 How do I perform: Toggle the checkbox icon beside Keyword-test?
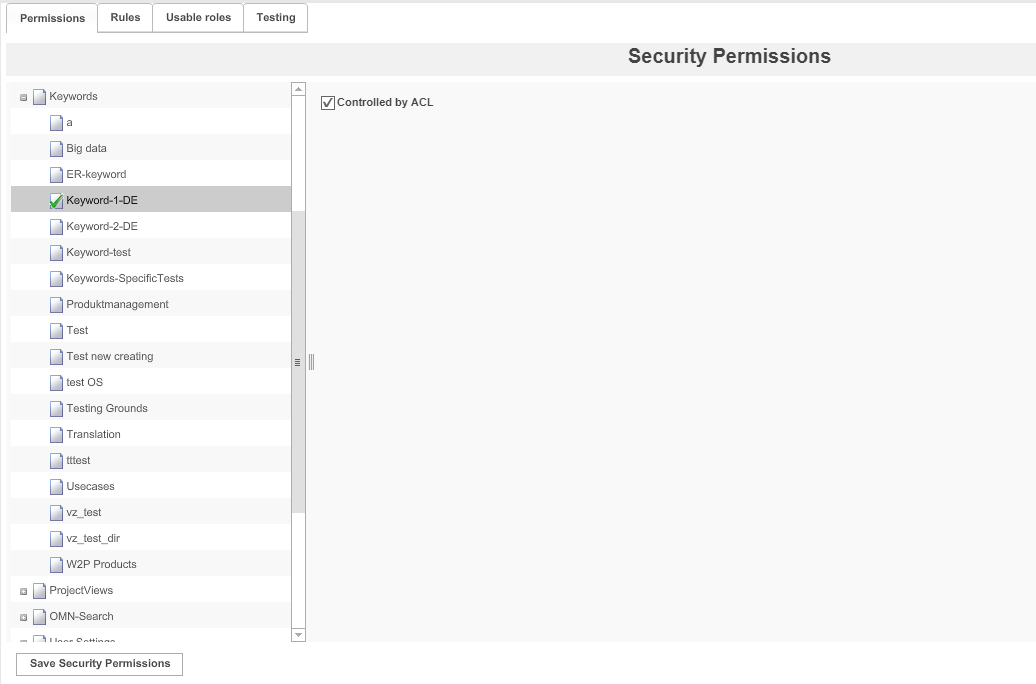56,252
